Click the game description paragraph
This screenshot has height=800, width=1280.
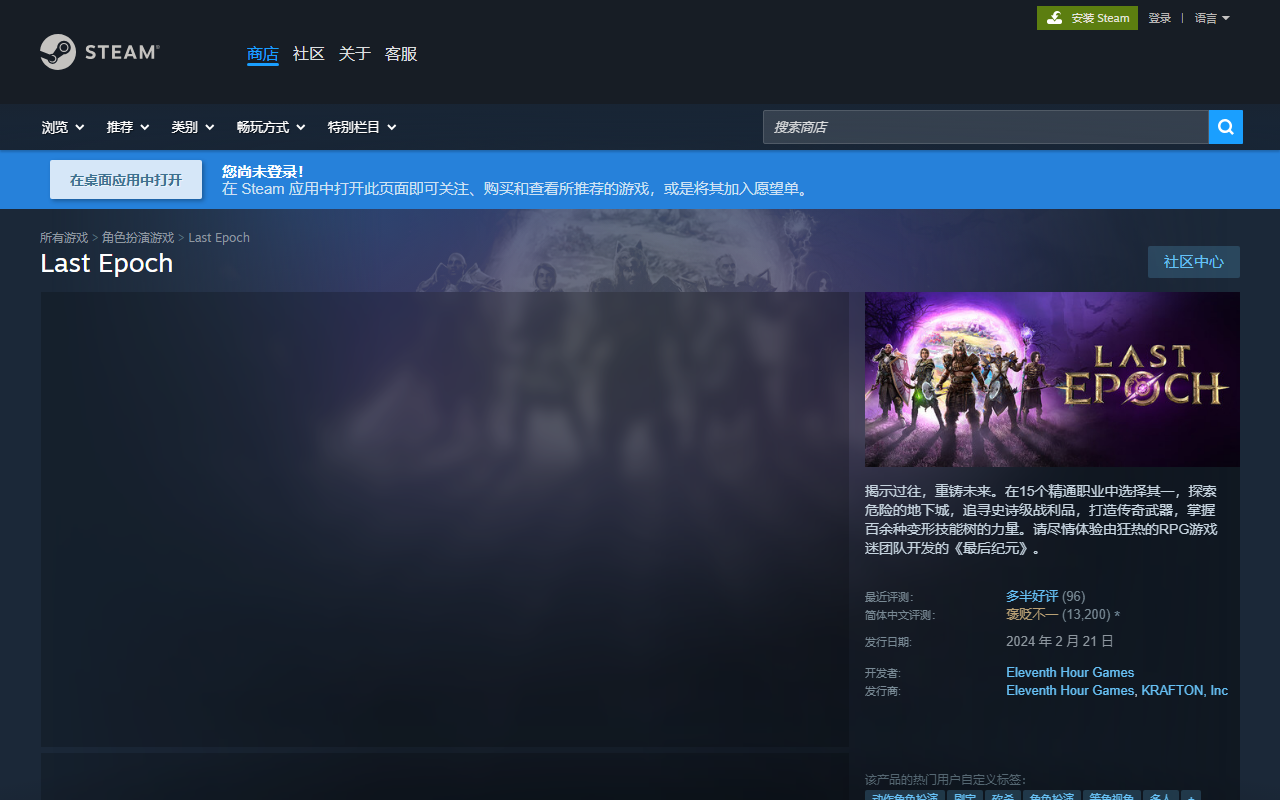1041,520
